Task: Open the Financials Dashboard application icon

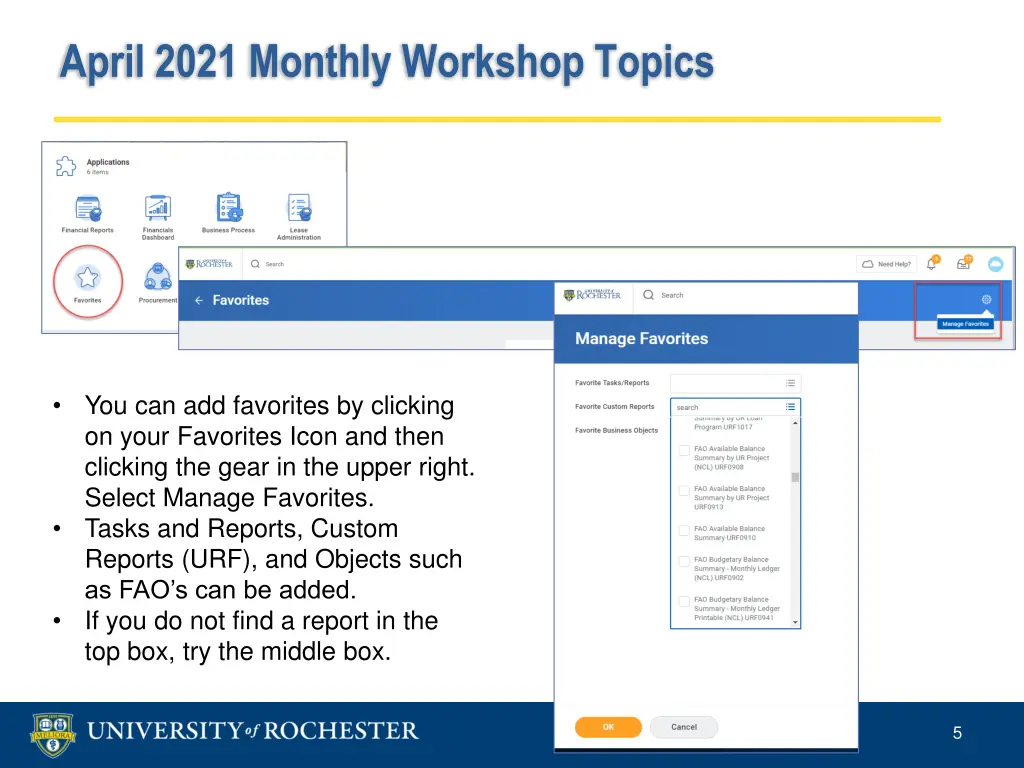Action: click(x=157, y=209)
